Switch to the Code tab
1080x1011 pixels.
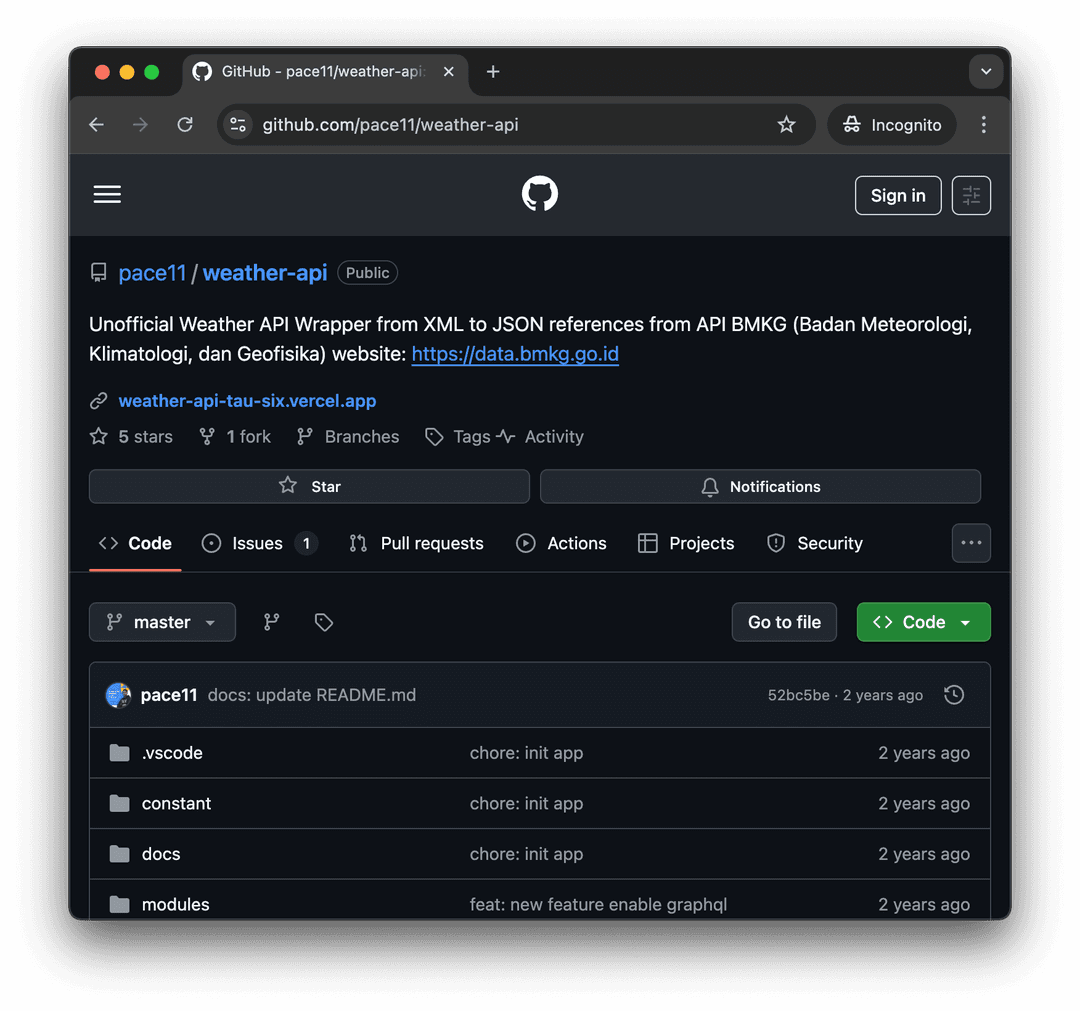pos(136,543)
